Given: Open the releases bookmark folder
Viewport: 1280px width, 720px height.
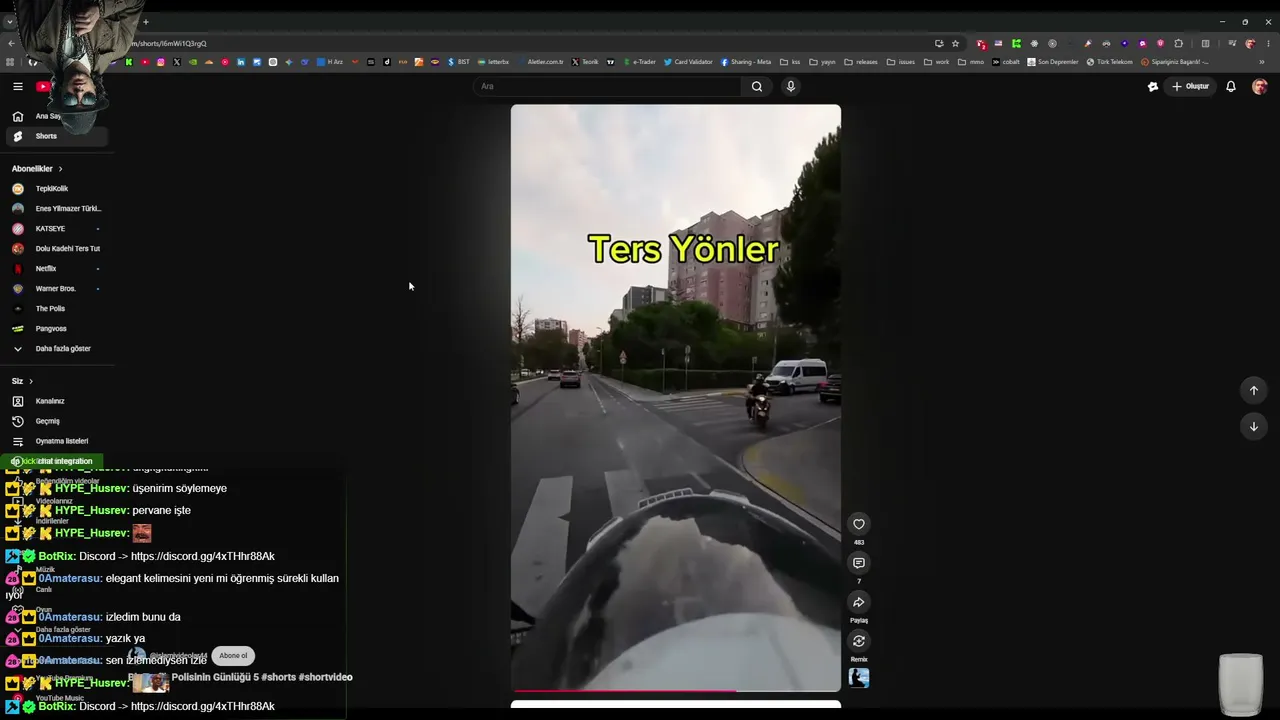Looking at the screenshot, I should click(x=861, y=62).
